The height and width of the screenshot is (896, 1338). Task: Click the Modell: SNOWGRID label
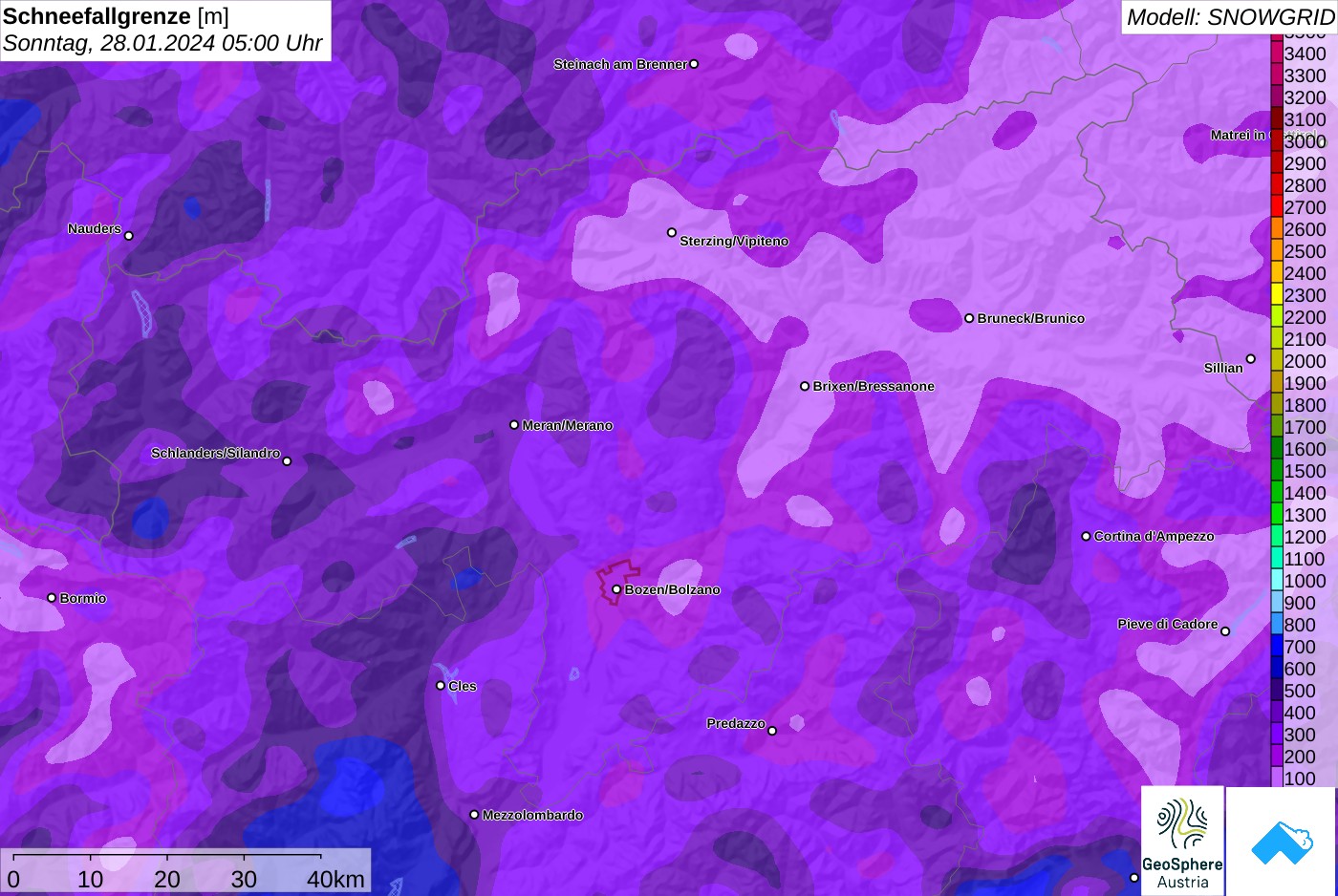coord(1230,17)
